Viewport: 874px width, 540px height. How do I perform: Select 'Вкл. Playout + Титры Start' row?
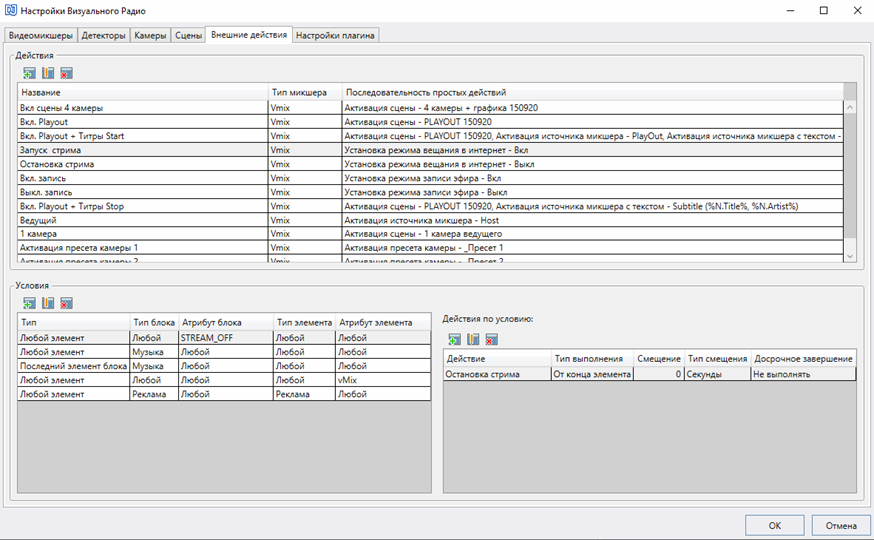tap(430, 135)
